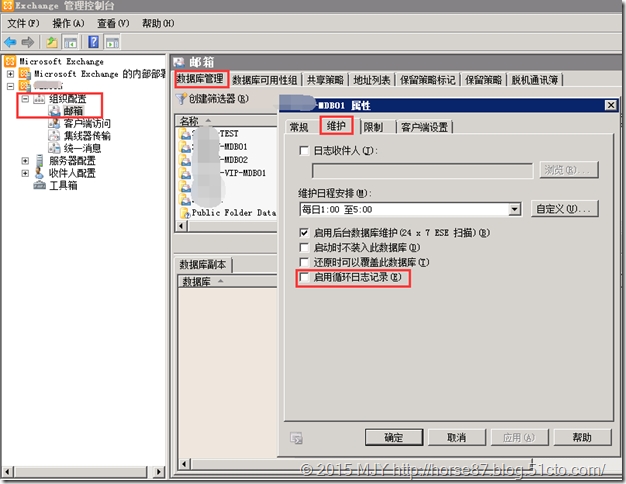Screen dimensions: 626x484
Task: Click the icon at dialog bottom-left corner
Action: pos(296,438)
